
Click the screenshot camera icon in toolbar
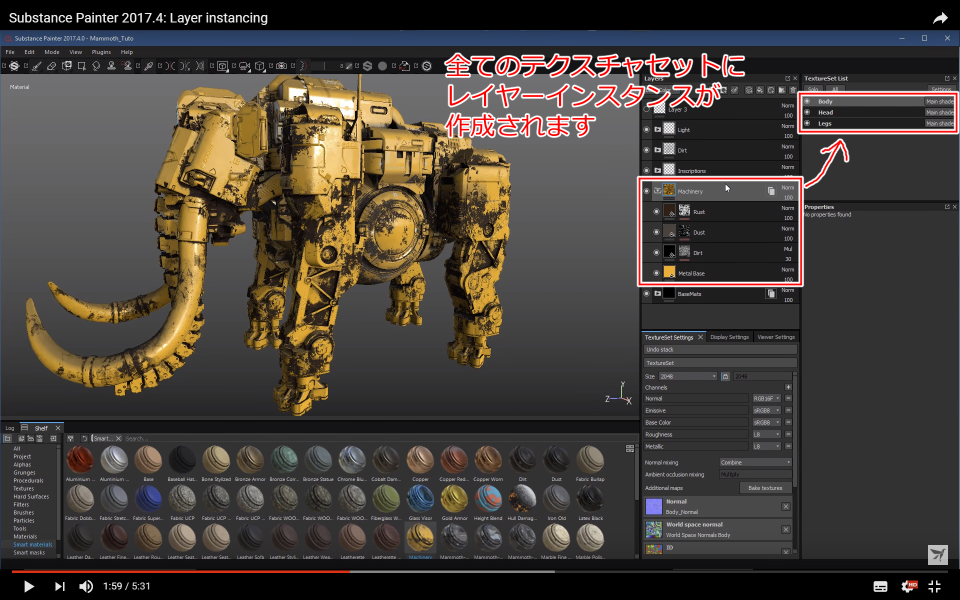point(281,66)
